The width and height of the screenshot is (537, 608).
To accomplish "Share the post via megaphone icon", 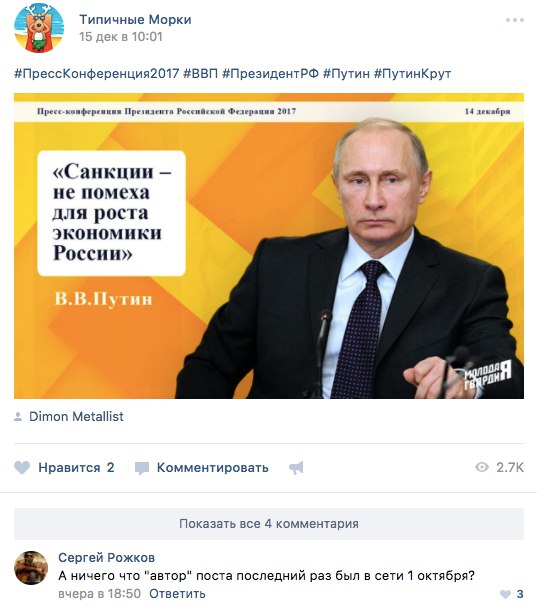I will (296, 468).
